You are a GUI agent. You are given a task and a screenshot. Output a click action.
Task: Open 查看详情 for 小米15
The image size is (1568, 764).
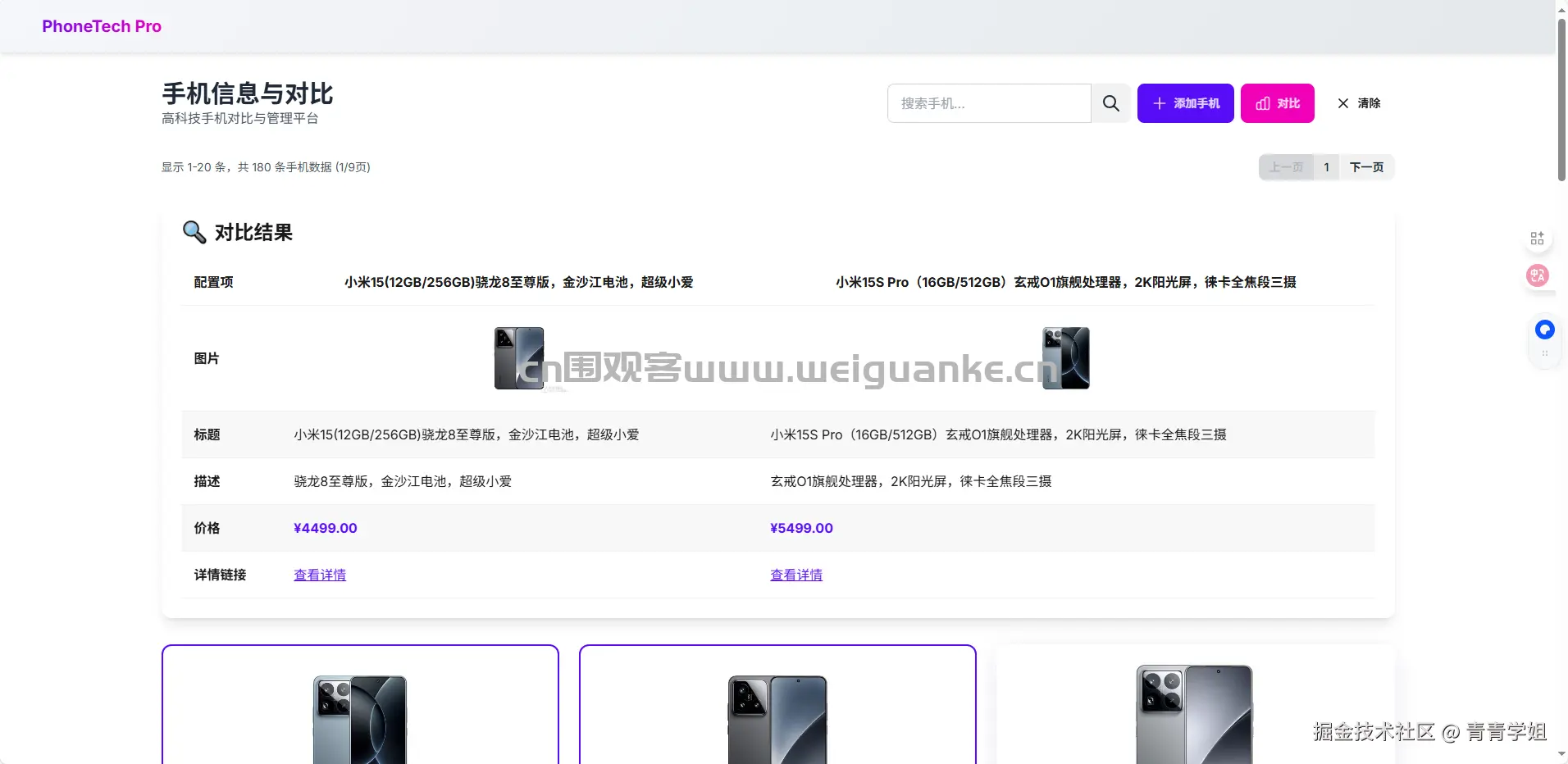pyautogui.click(x=319, y=575)
